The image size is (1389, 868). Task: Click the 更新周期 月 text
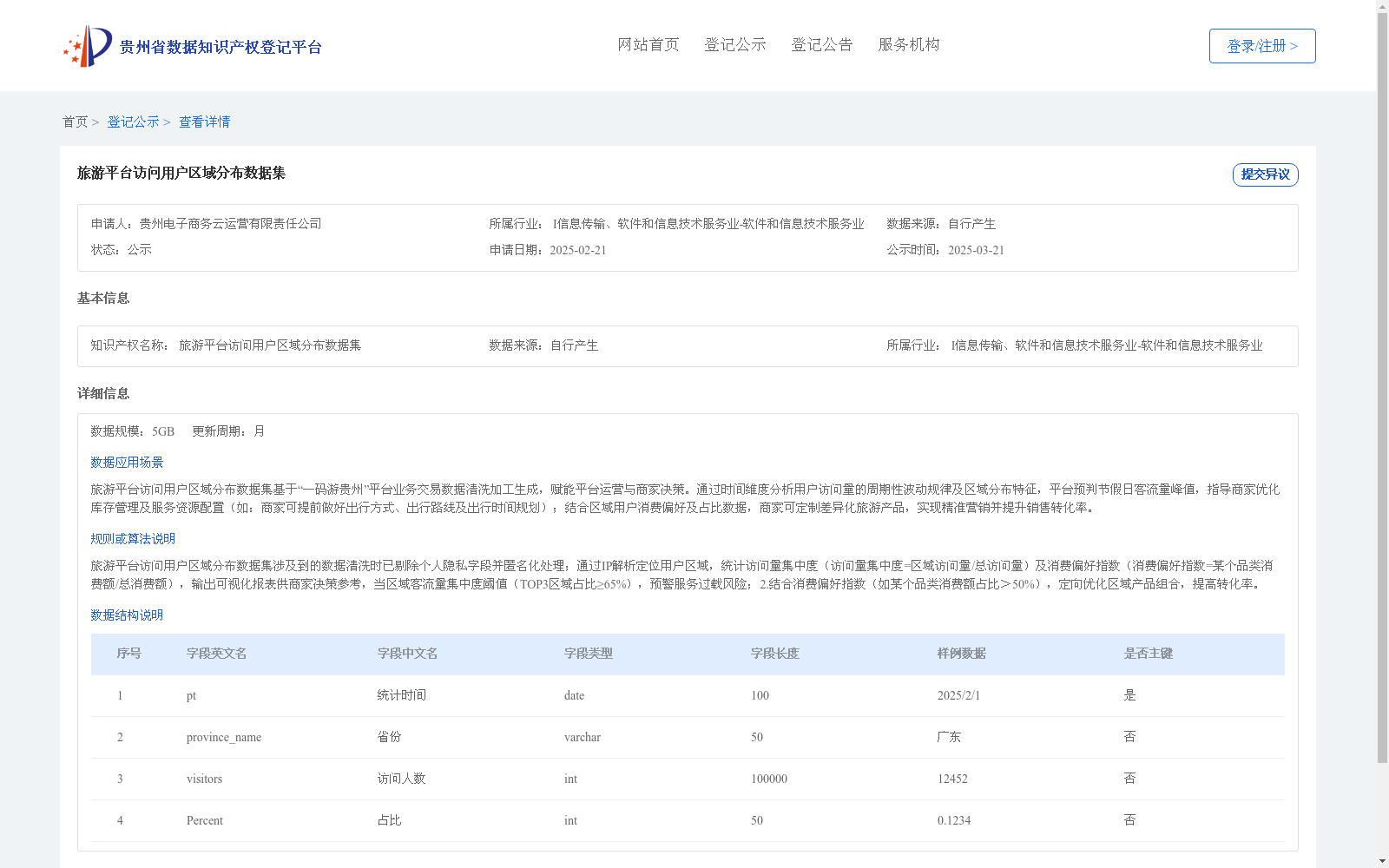click(228, 431)
